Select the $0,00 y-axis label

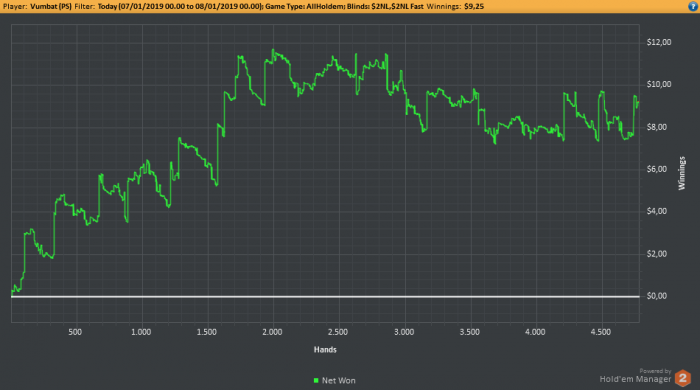657,296
